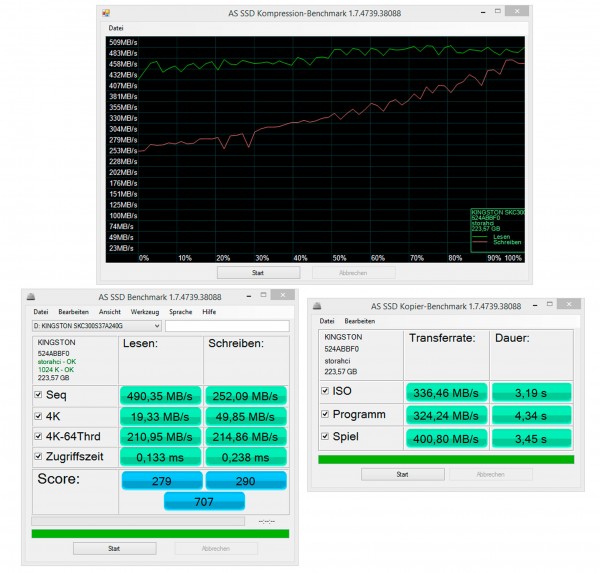Click Start in the AS SSD Benchmark window
The image size is (600, 573).
pyautogui.click(x=114, y=548)
